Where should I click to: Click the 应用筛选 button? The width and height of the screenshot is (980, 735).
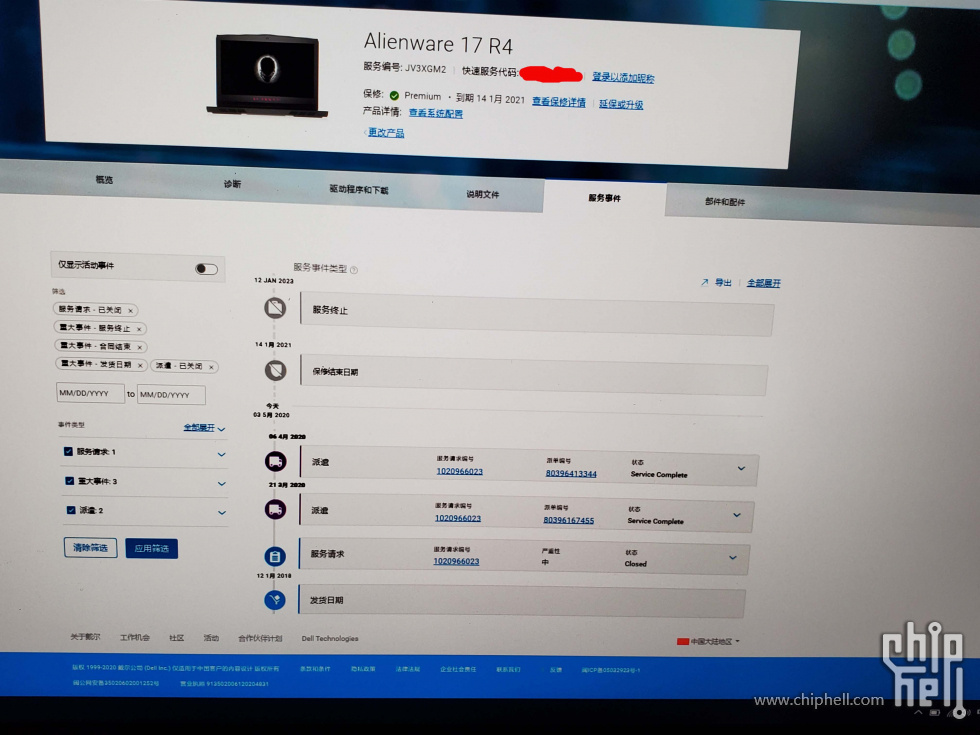click(x=151, y=548)
